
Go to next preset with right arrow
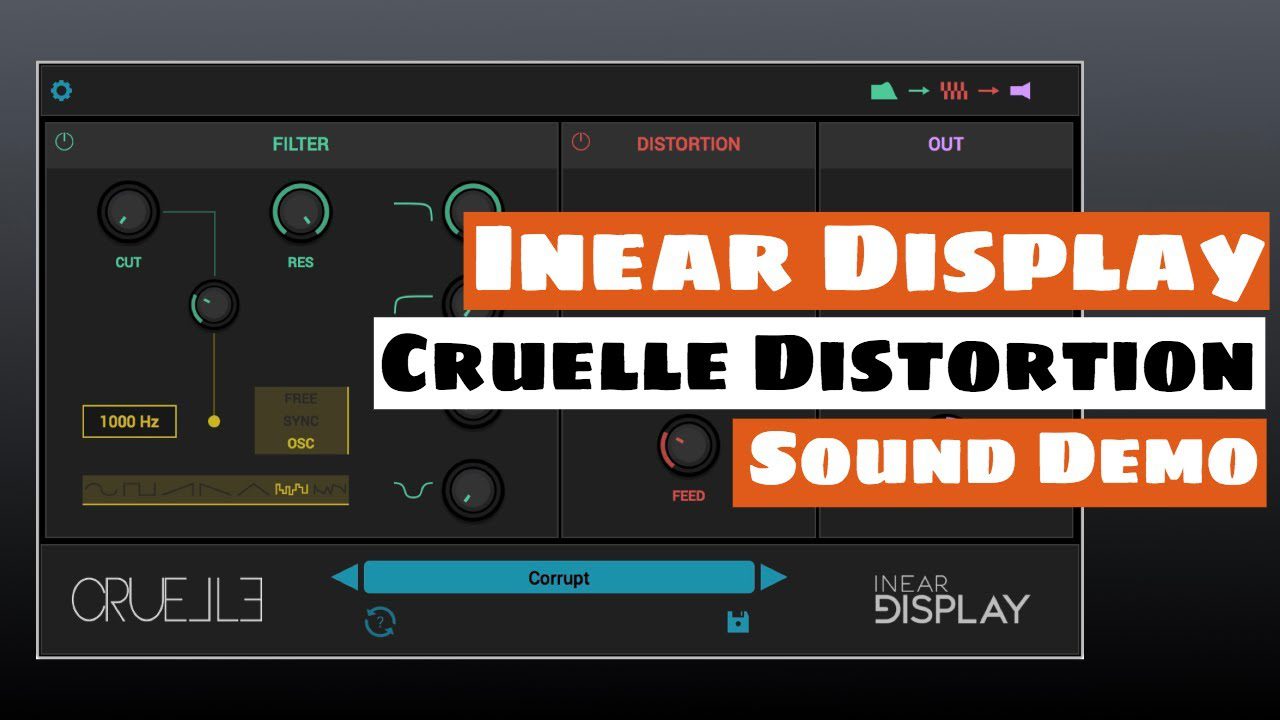pos(773,578)
